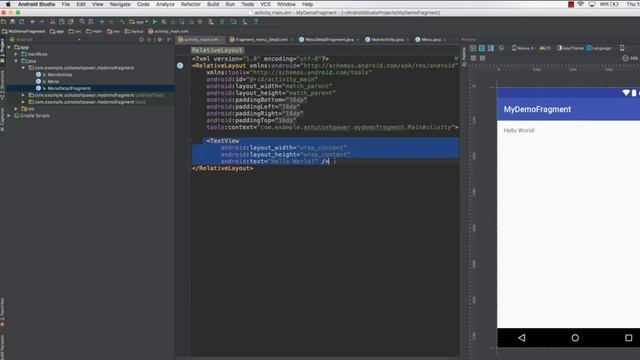The image size is (640, 360).
Task: Open the Android Studio application menu
Action: tap(36, 4)
